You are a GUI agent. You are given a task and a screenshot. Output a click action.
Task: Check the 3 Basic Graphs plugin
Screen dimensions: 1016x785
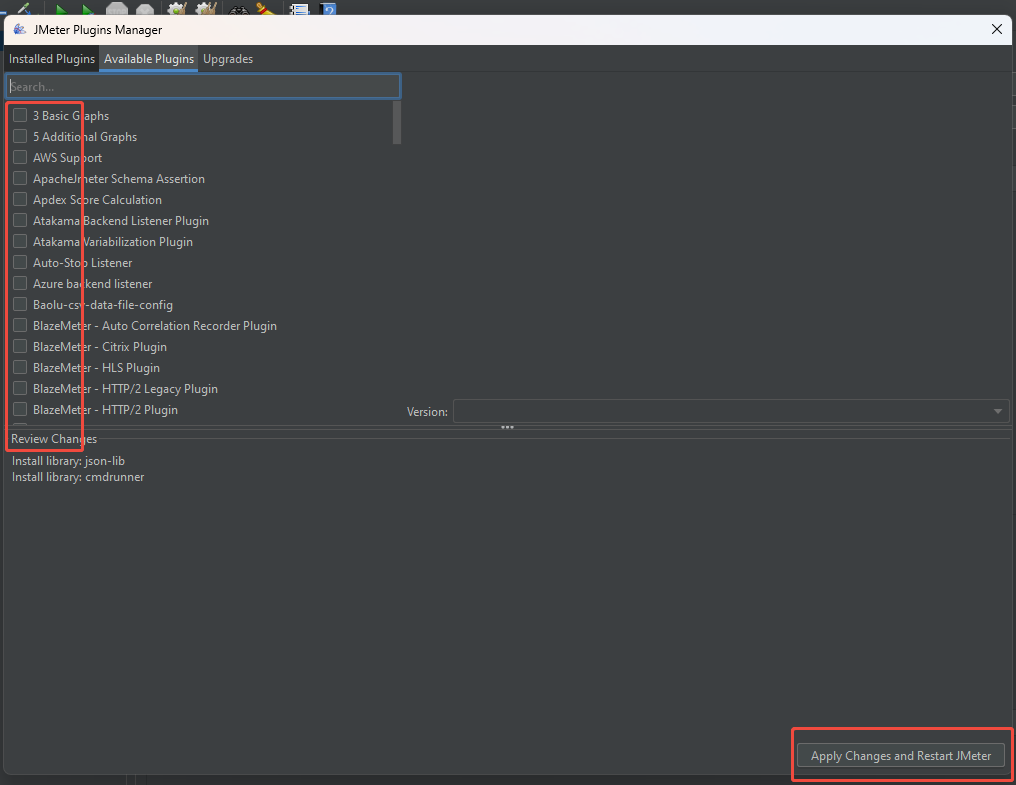20,115
